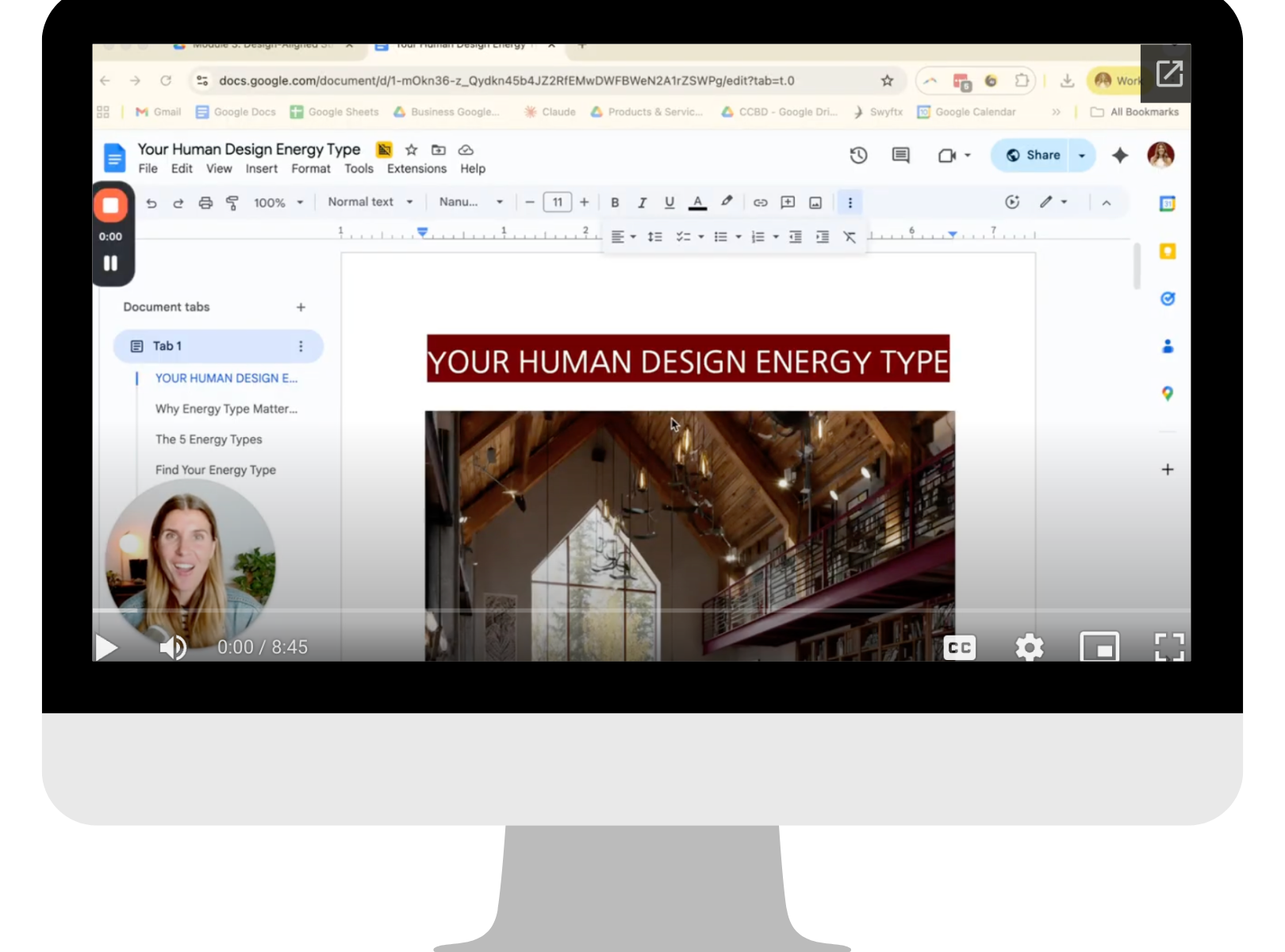Viewport: 1285px width, 952px height.
Task: Play the video with the play button
Action: [x=106, y=647]
